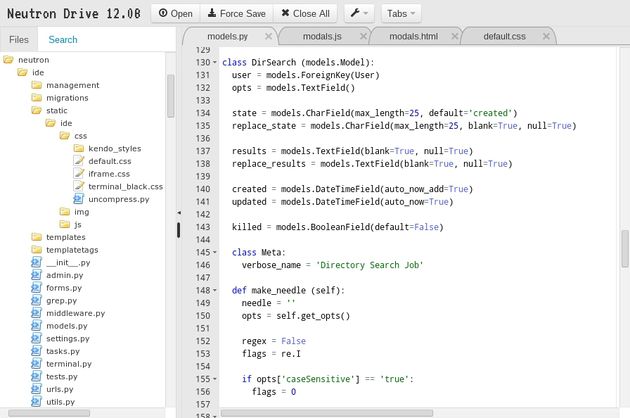Close the modals.js tab
Screen dimensions: 630x418
363,36
